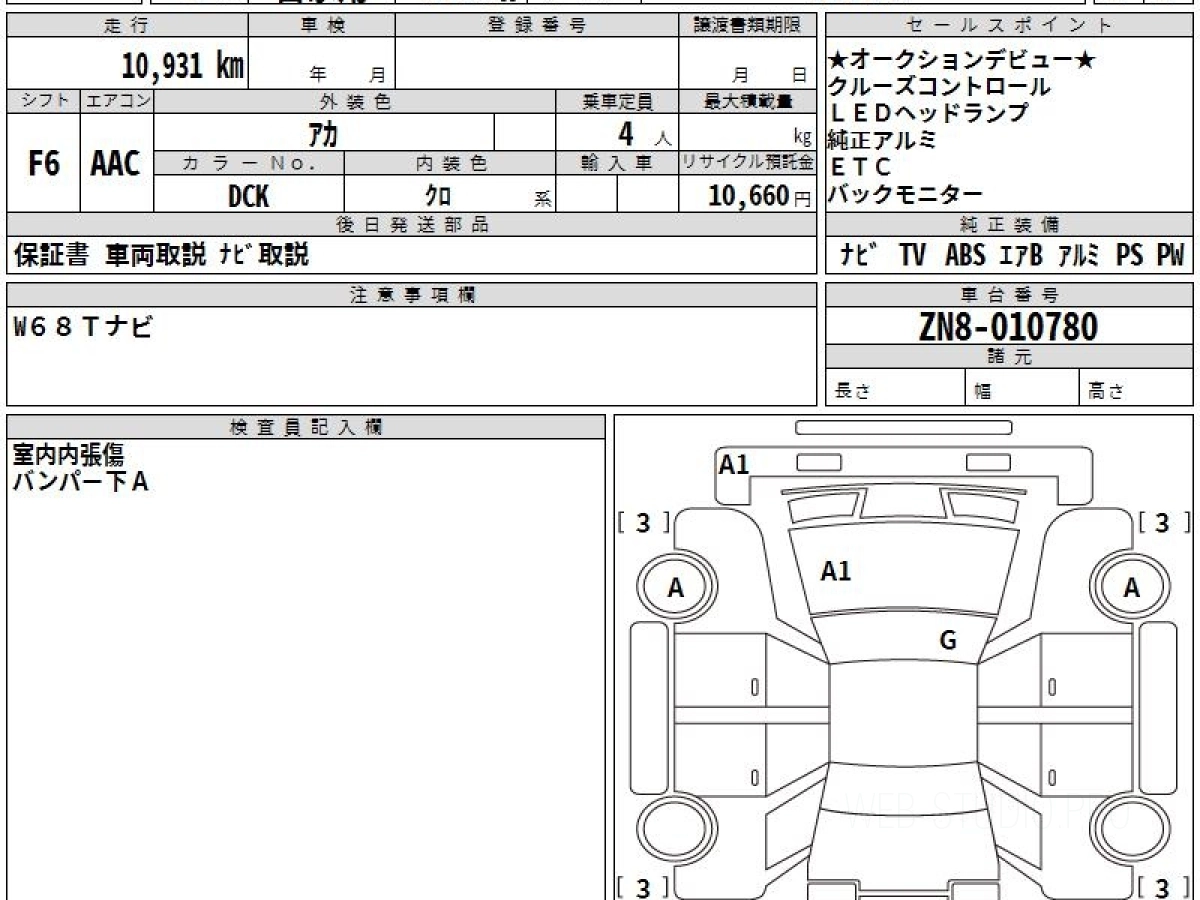Click the 検査員記入欄 header
The width and height of the screenshot is (1200, 900).
tap(306, 427)
